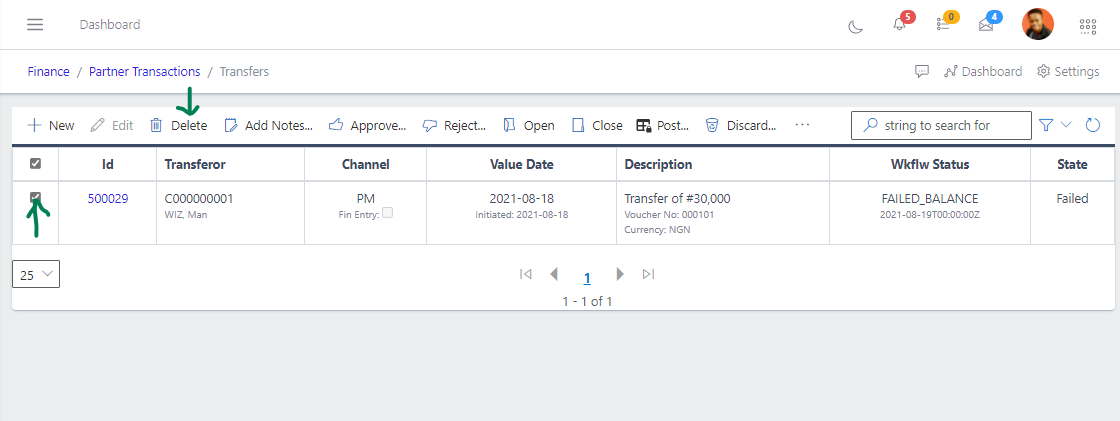Reject the selected transfer
This screenshot has width=1120, height=421.
click(454, 125)
